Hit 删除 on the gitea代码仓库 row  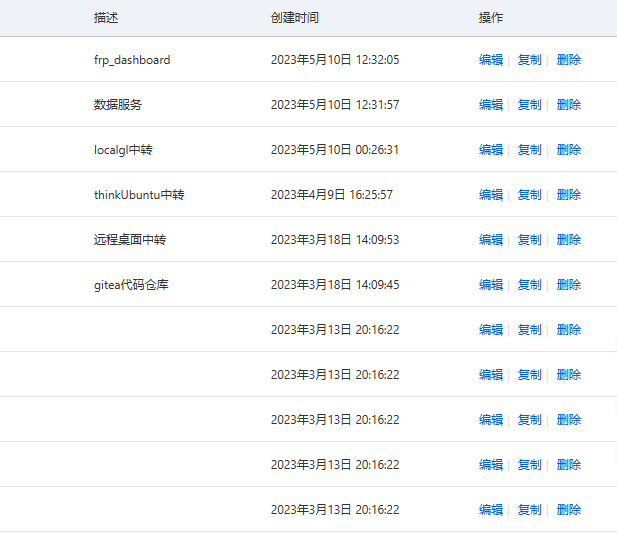568,285
